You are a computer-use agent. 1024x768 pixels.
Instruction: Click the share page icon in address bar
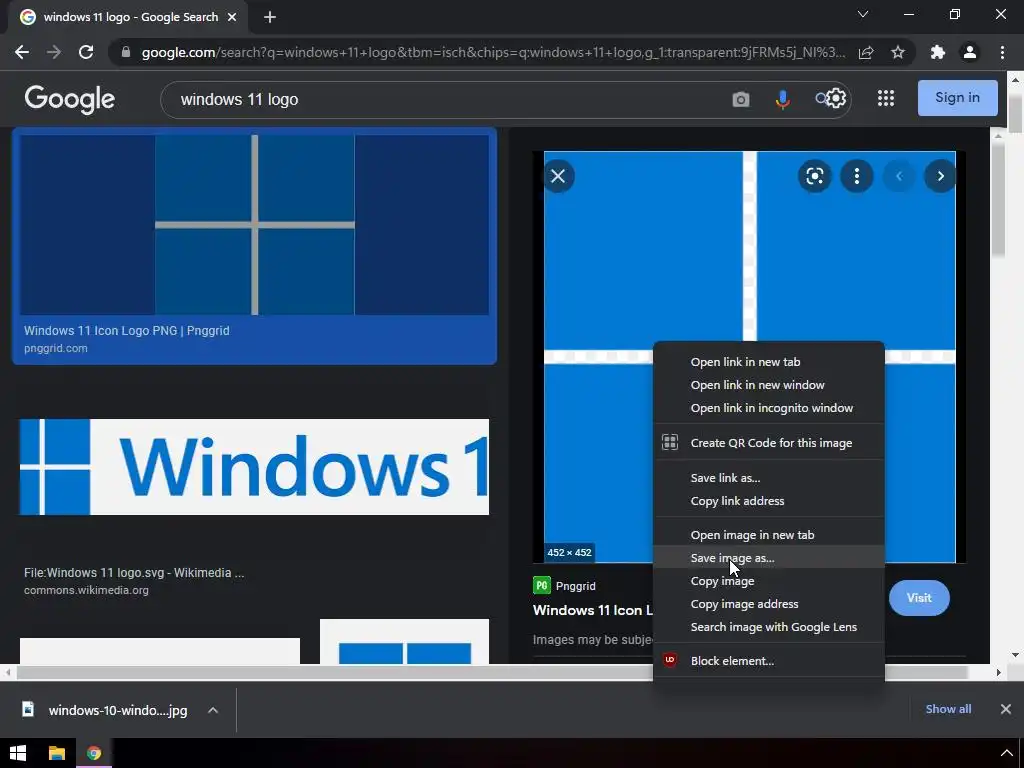866,52
